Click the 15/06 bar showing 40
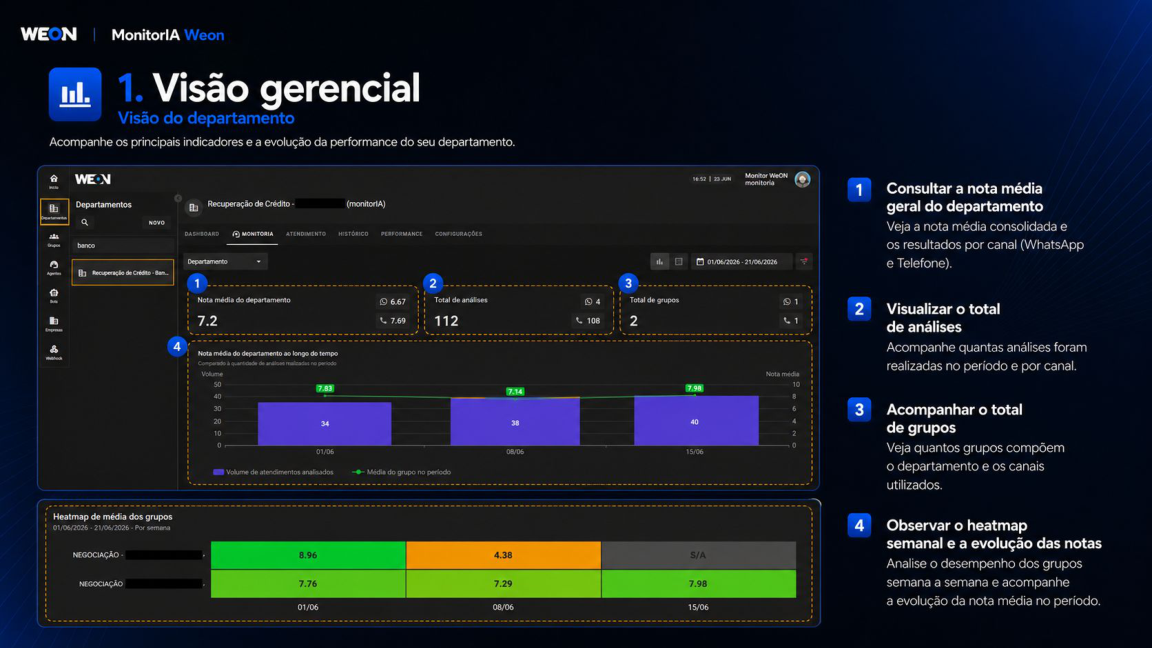This screenshot has height=648, width=1152. [x=696, y=421]
